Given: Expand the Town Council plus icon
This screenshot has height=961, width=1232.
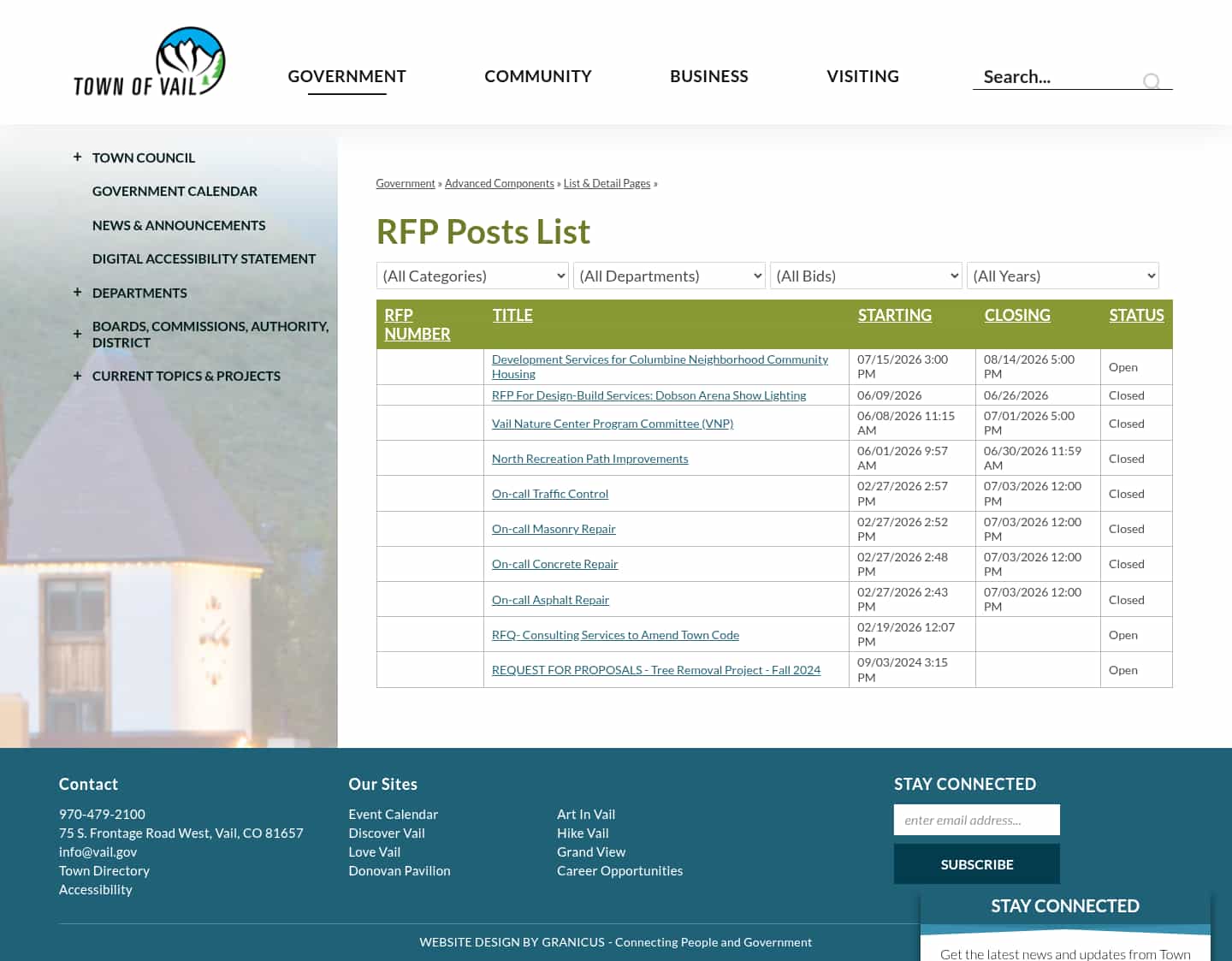Looking at the screenshot, I should pyautogui.click(x=77, y=157).
